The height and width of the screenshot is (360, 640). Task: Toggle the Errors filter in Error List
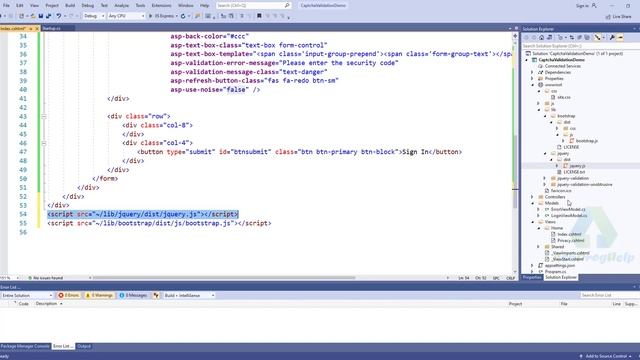click(69, 295)
